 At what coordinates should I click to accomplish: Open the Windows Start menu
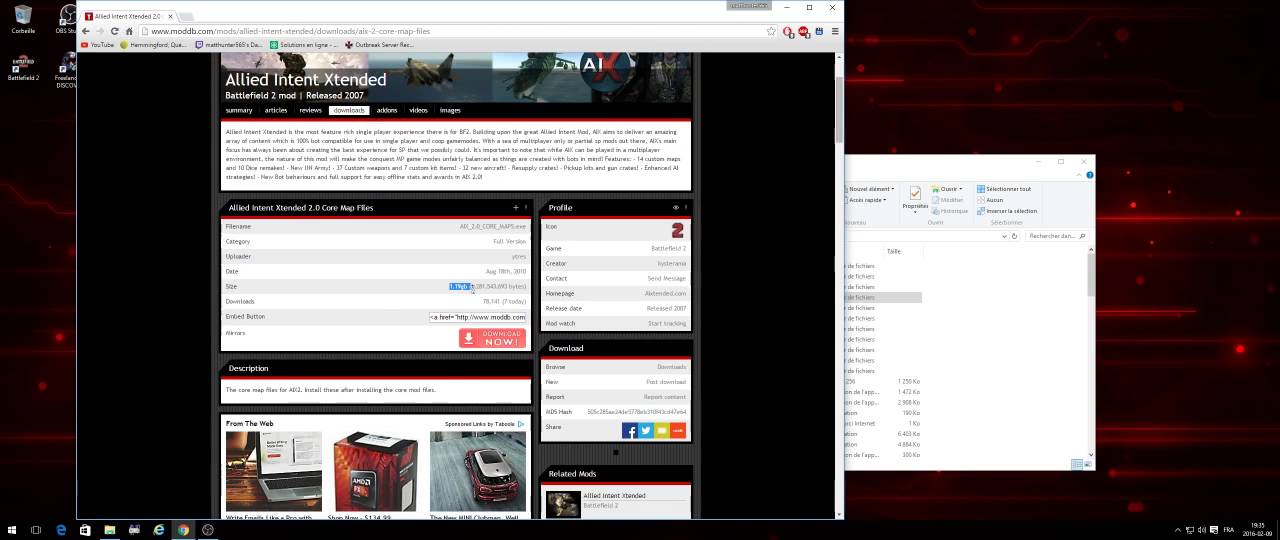tap(11, 530)
